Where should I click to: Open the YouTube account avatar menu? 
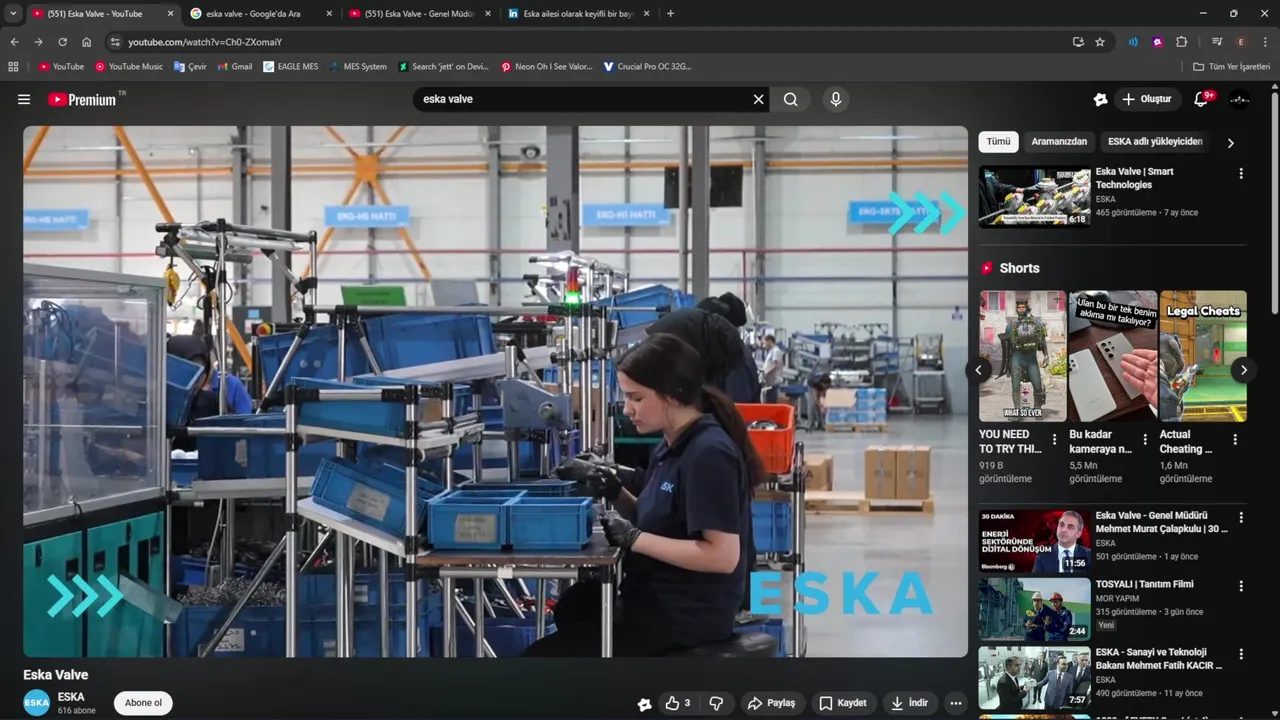(1240, 99)
